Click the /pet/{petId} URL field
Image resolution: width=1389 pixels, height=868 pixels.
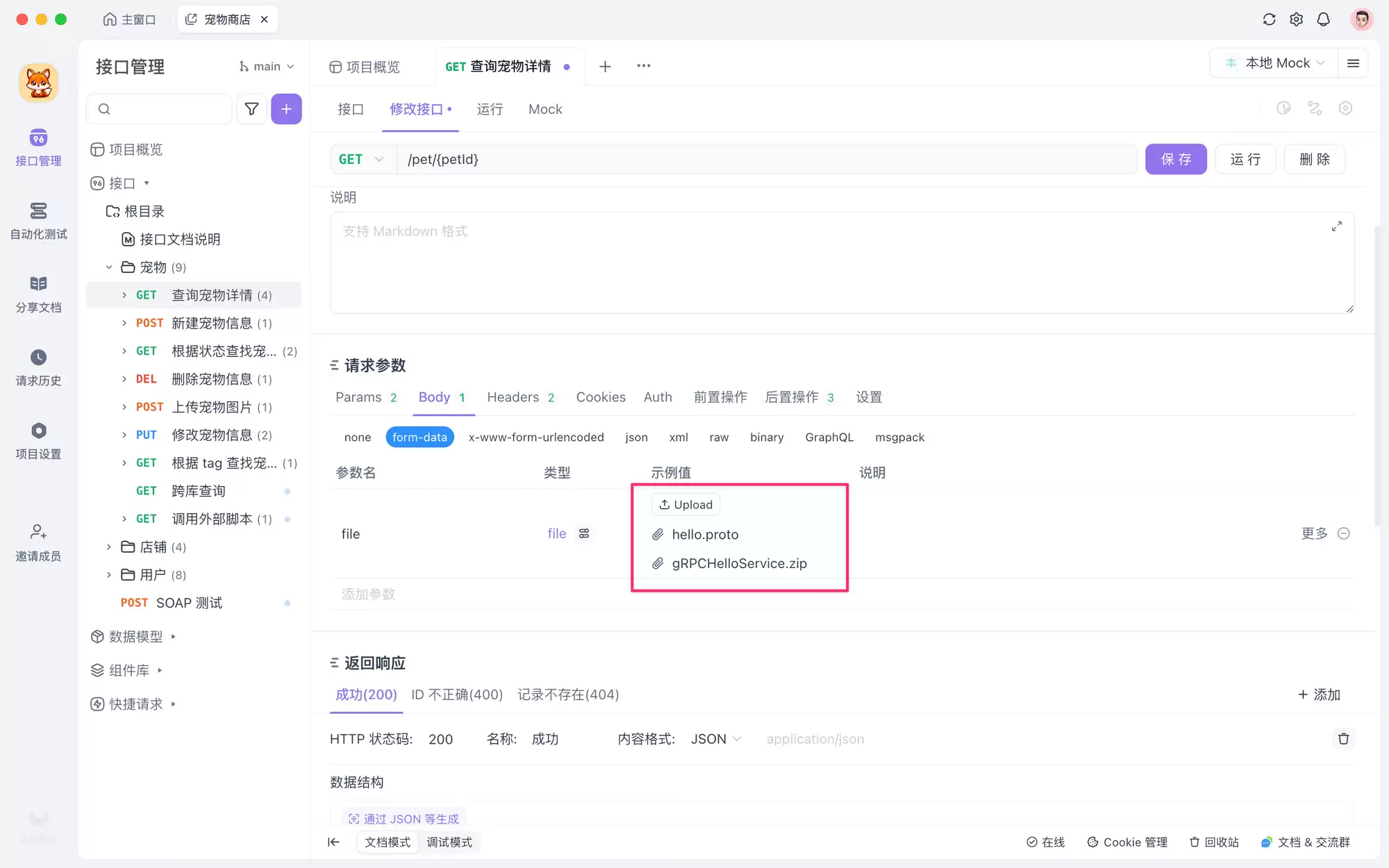tap(766, 159)
